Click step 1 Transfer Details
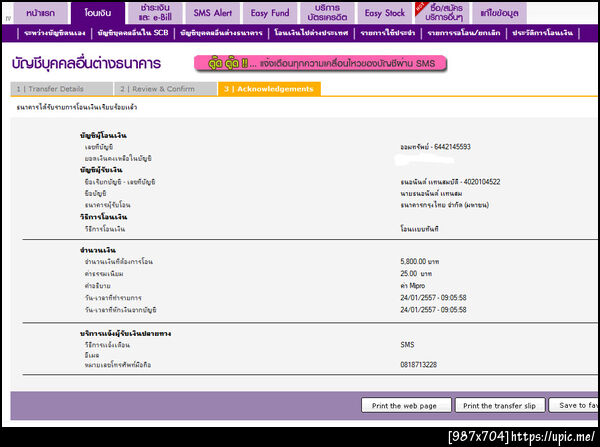The width and height of the screenshot is (600, 447). click(62, 89)
